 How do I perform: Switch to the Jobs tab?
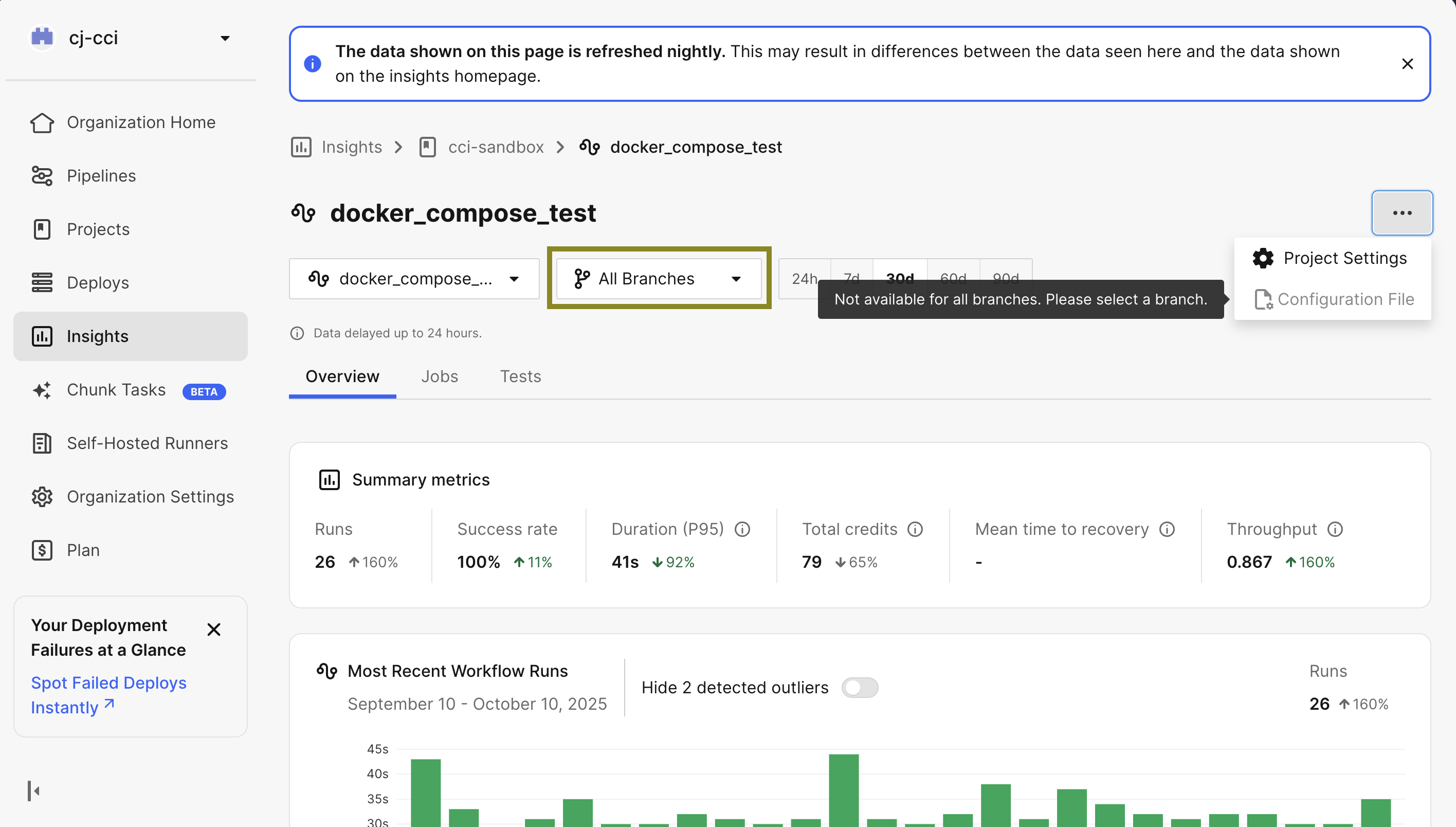point(440,376)
